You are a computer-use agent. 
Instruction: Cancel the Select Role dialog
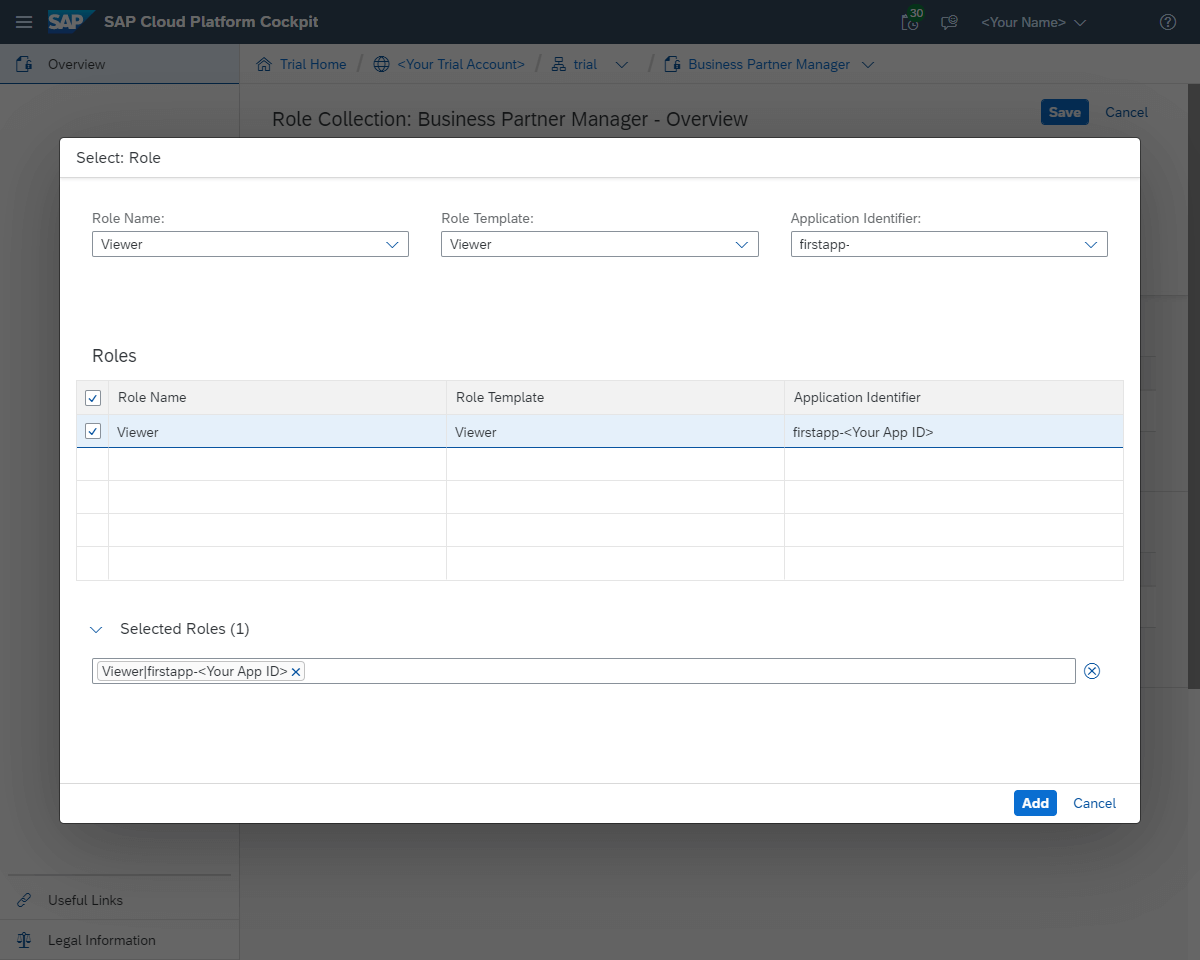[x=1094, y=803]
